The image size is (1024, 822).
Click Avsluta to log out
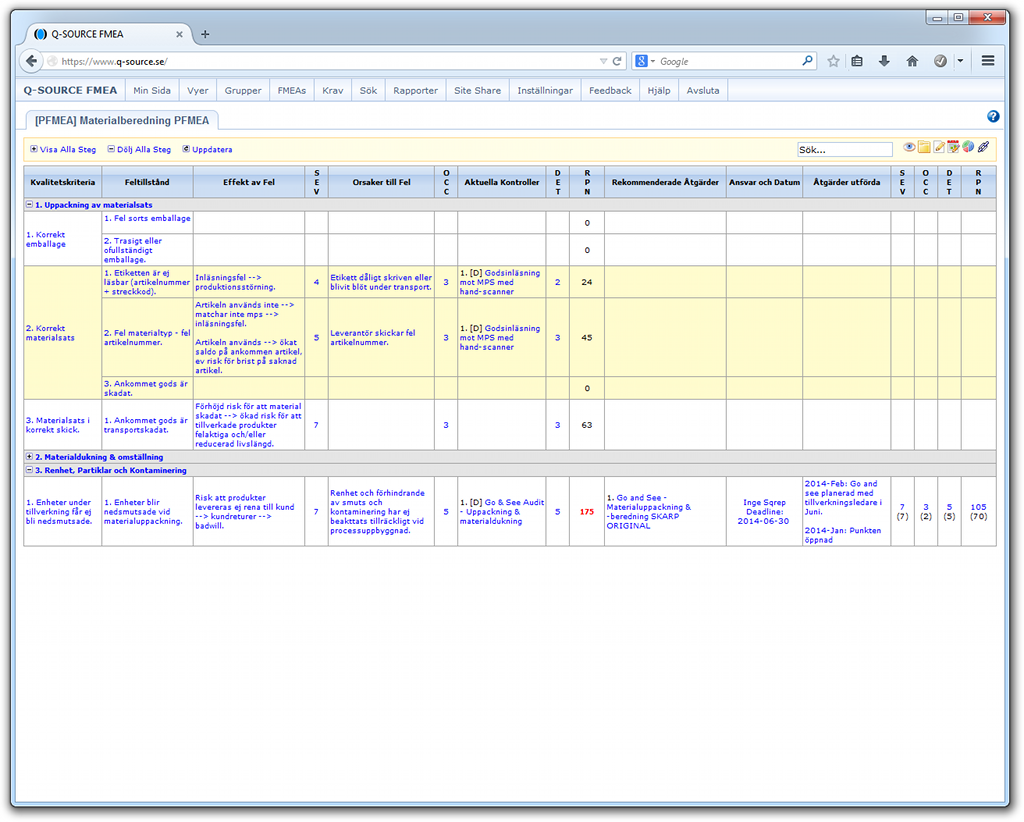pos(703,91)
